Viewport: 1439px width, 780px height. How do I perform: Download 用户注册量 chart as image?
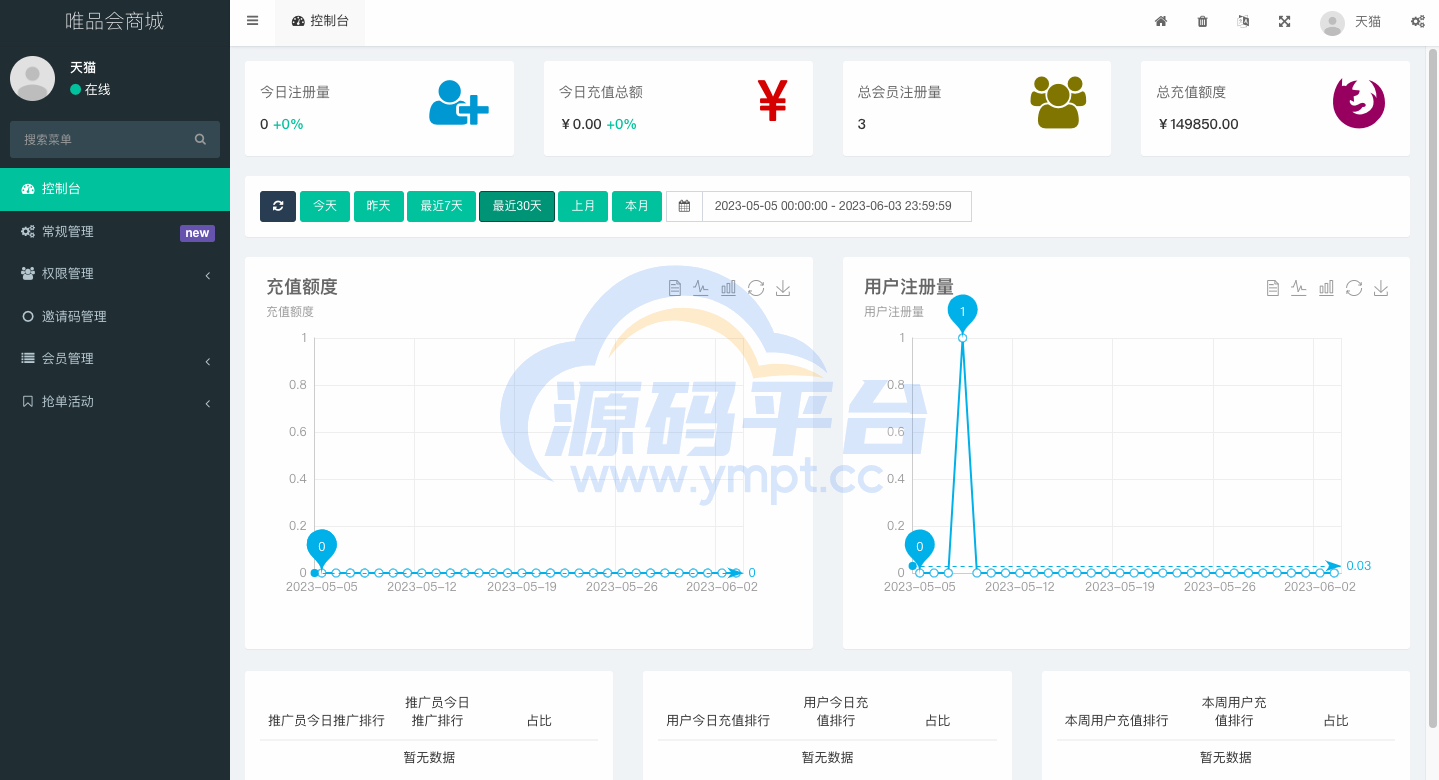click(x=1381, y=288)
